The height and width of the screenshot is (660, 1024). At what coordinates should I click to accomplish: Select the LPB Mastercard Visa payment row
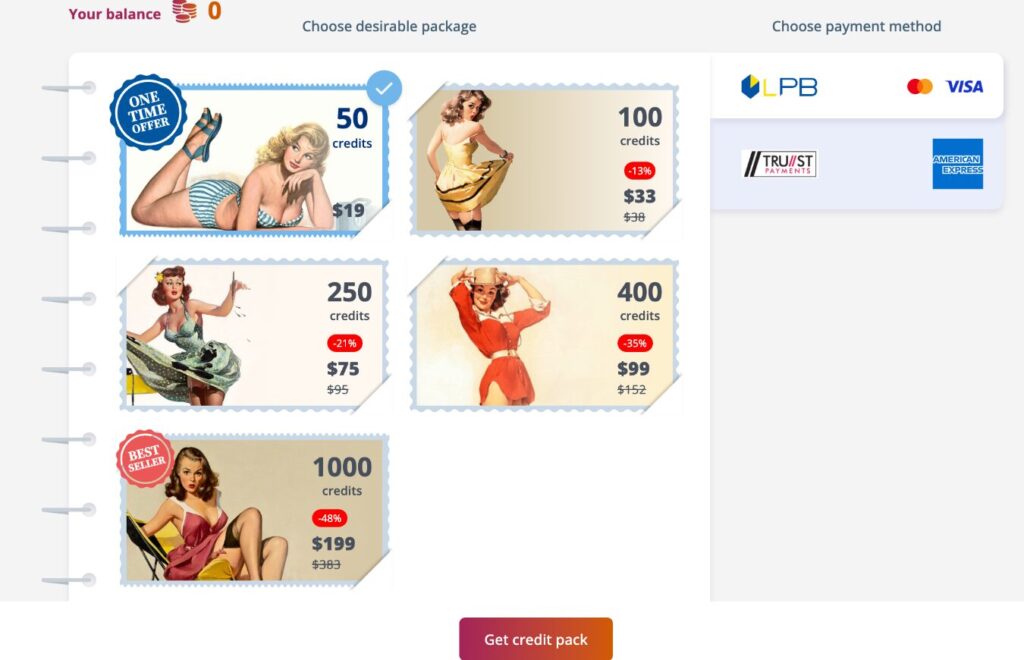coord(857,86)
